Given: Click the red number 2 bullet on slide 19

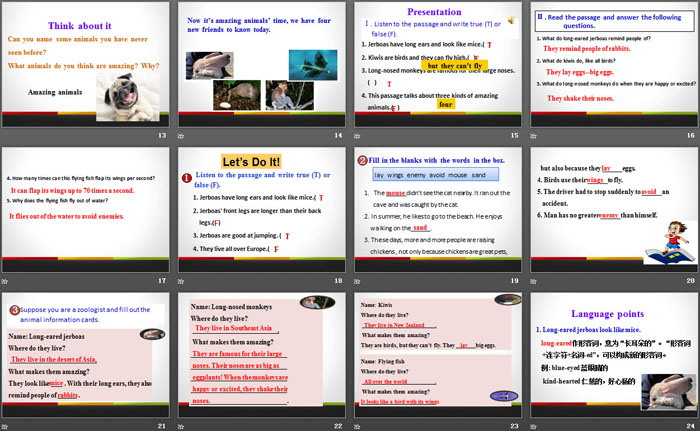Looking at the screenshot, I should tap(362, 160).
